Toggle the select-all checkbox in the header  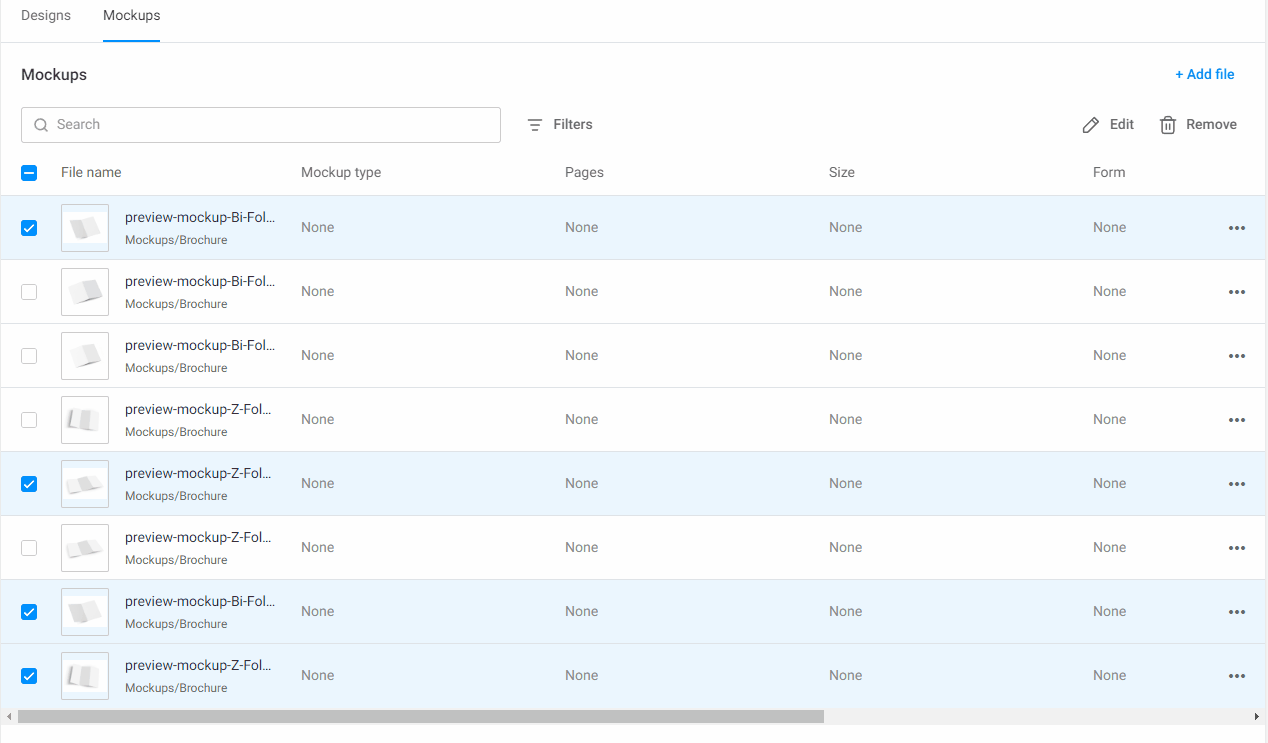[x=29, y=172]
